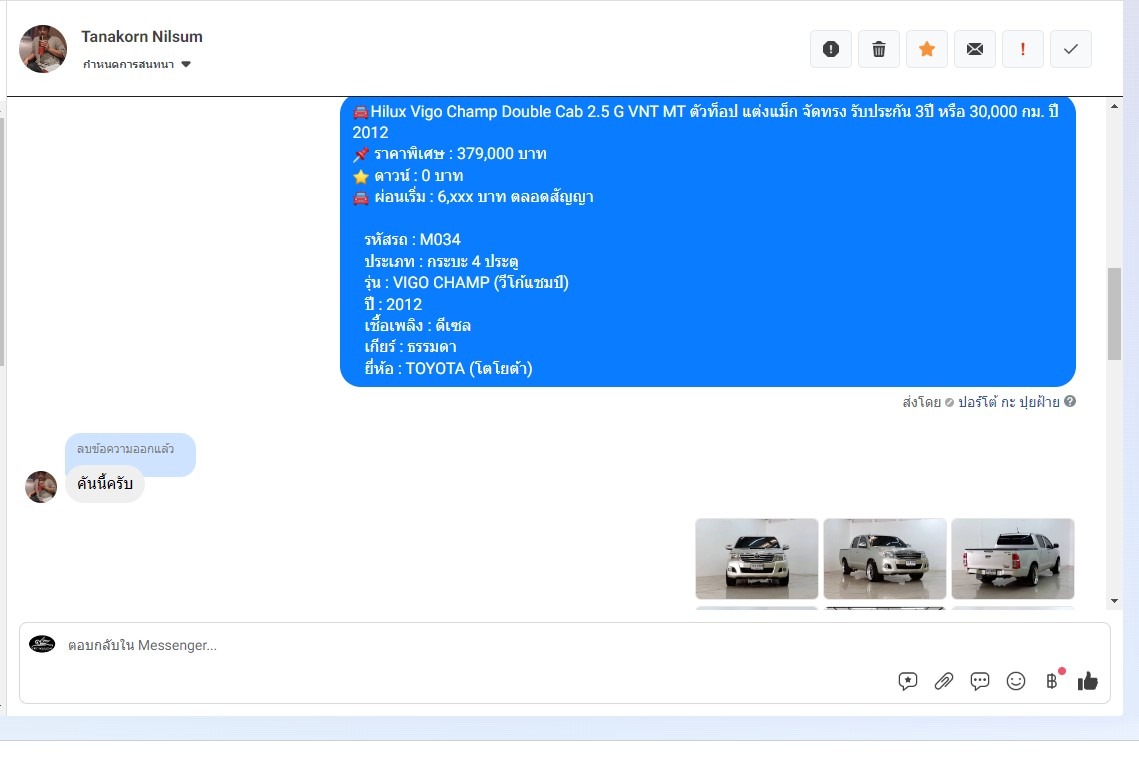Click the line รุ่น : VIGO CHAMP
The image size is (1139, 766).
[466, 282]
